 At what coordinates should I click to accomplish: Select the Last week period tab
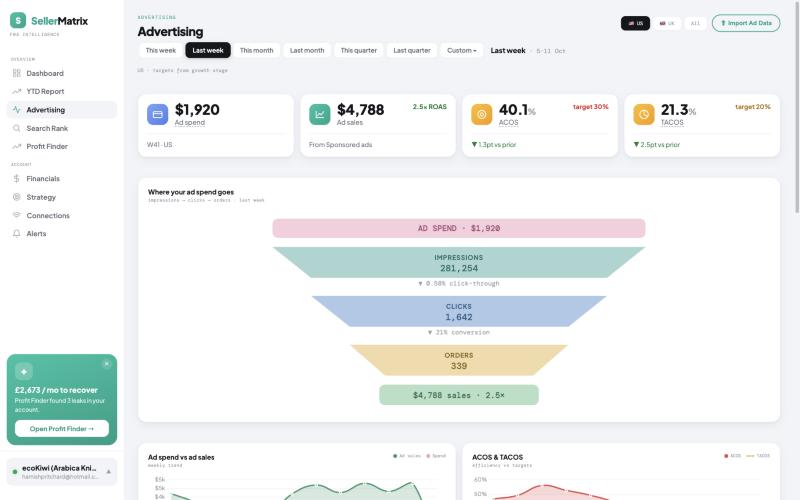[208, 51]
